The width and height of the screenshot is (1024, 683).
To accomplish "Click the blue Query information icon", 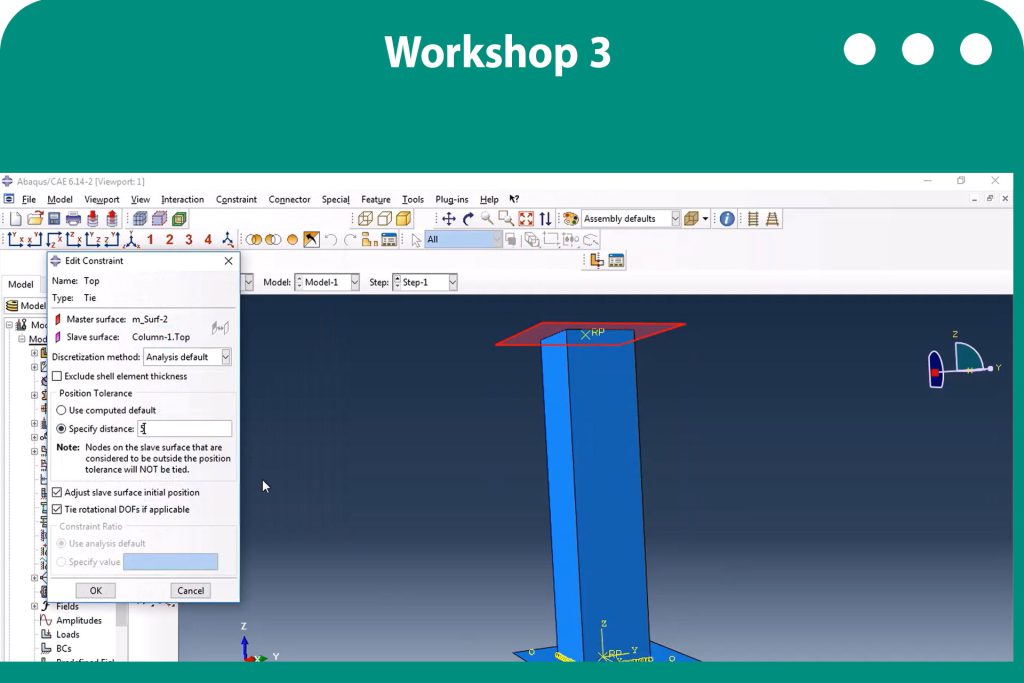I will click(727, 219).
